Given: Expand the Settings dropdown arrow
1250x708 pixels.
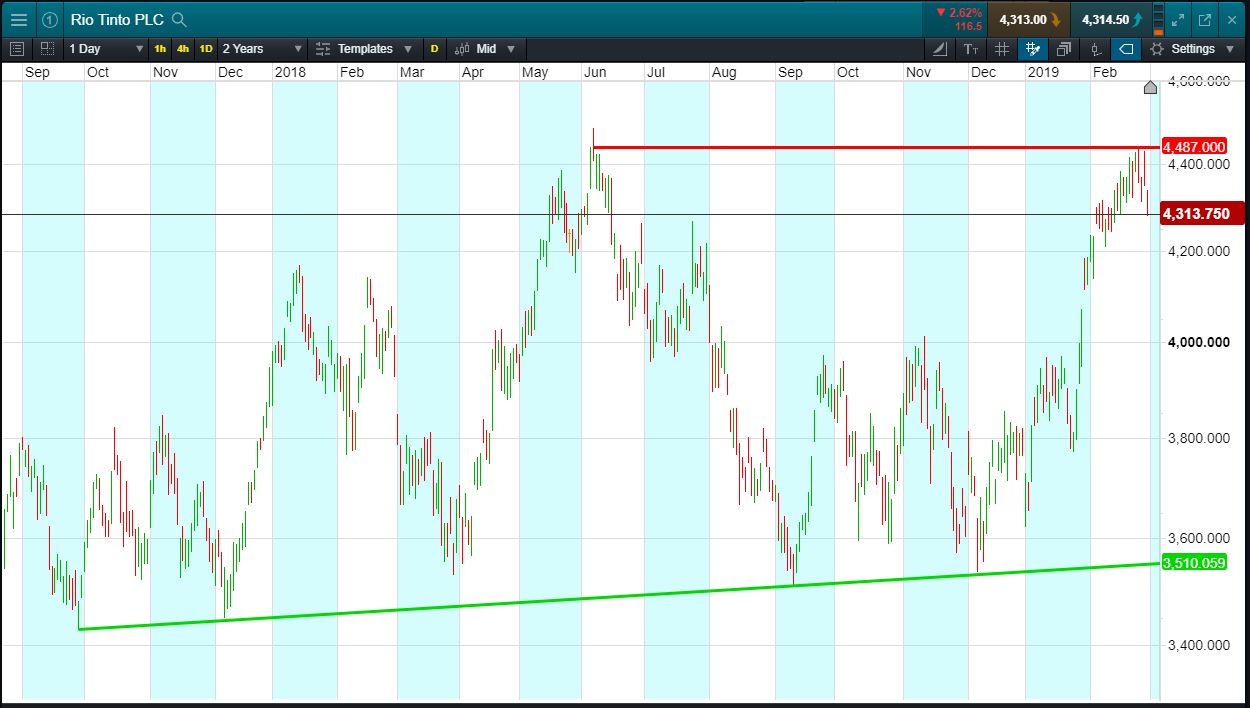Looking at the screenshot, I should (x=1229, y=48).
